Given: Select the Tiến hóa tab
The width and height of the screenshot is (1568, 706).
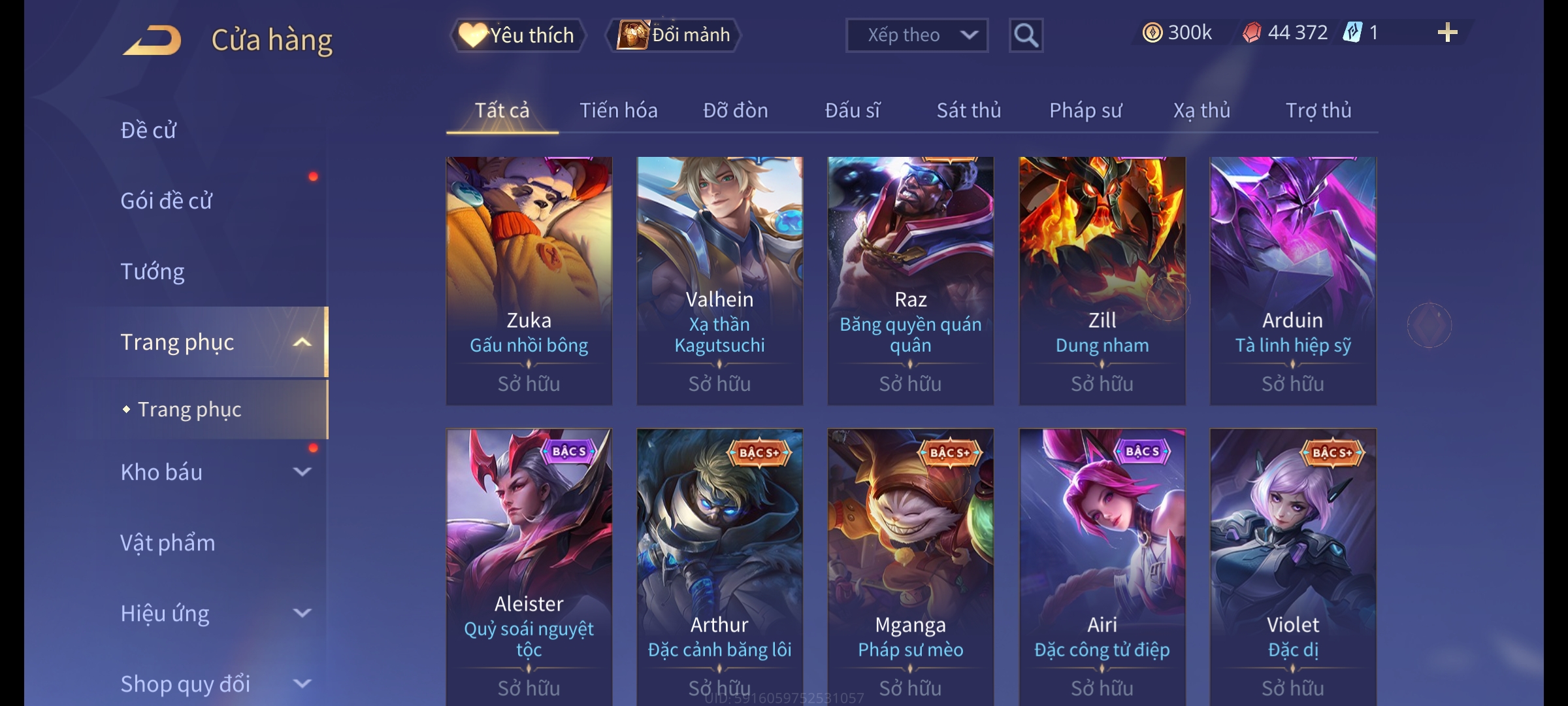Looking at the screenshot, I should pyautogui.click(x=619, y=110).
